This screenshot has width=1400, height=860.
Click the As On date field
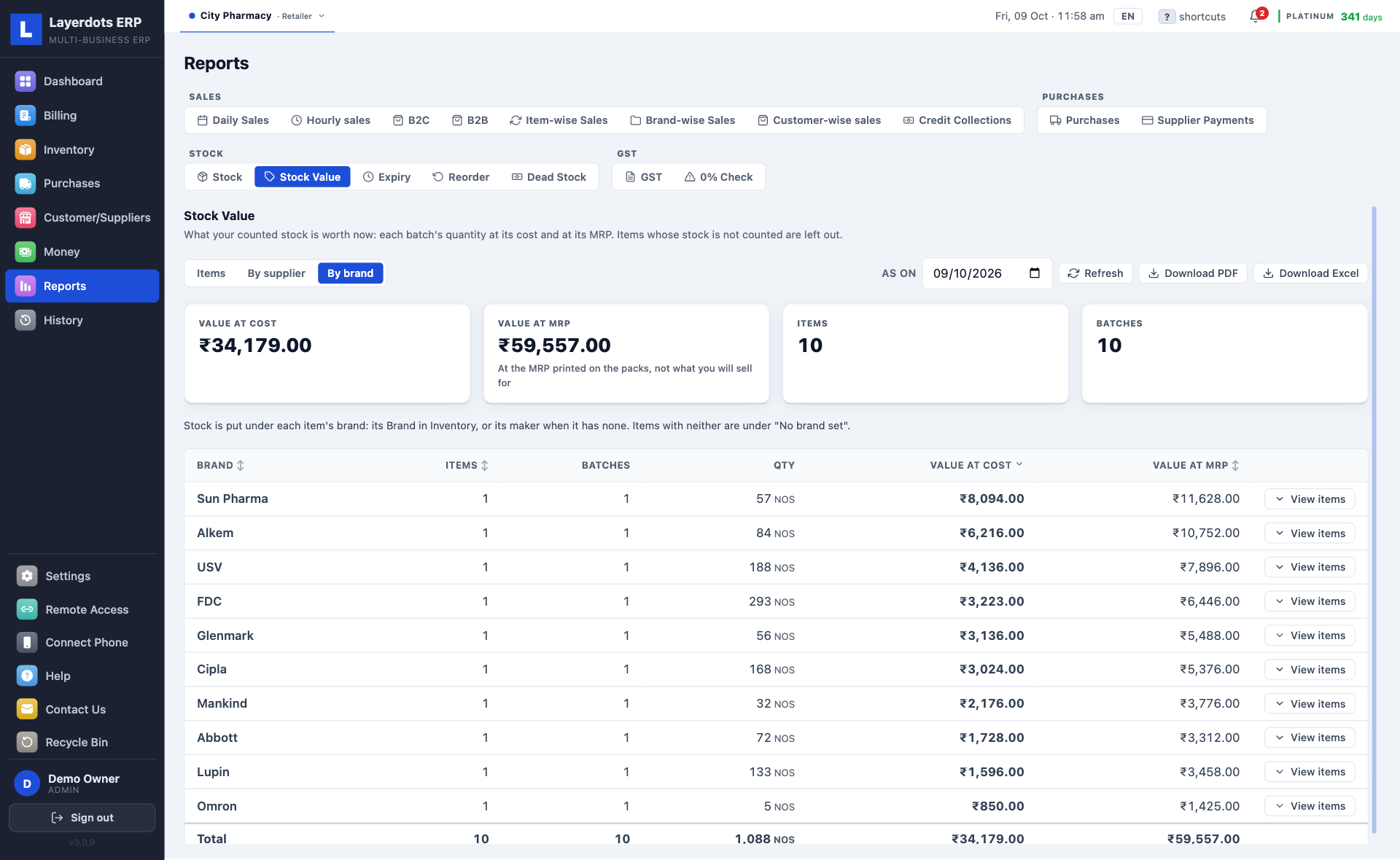987,273
